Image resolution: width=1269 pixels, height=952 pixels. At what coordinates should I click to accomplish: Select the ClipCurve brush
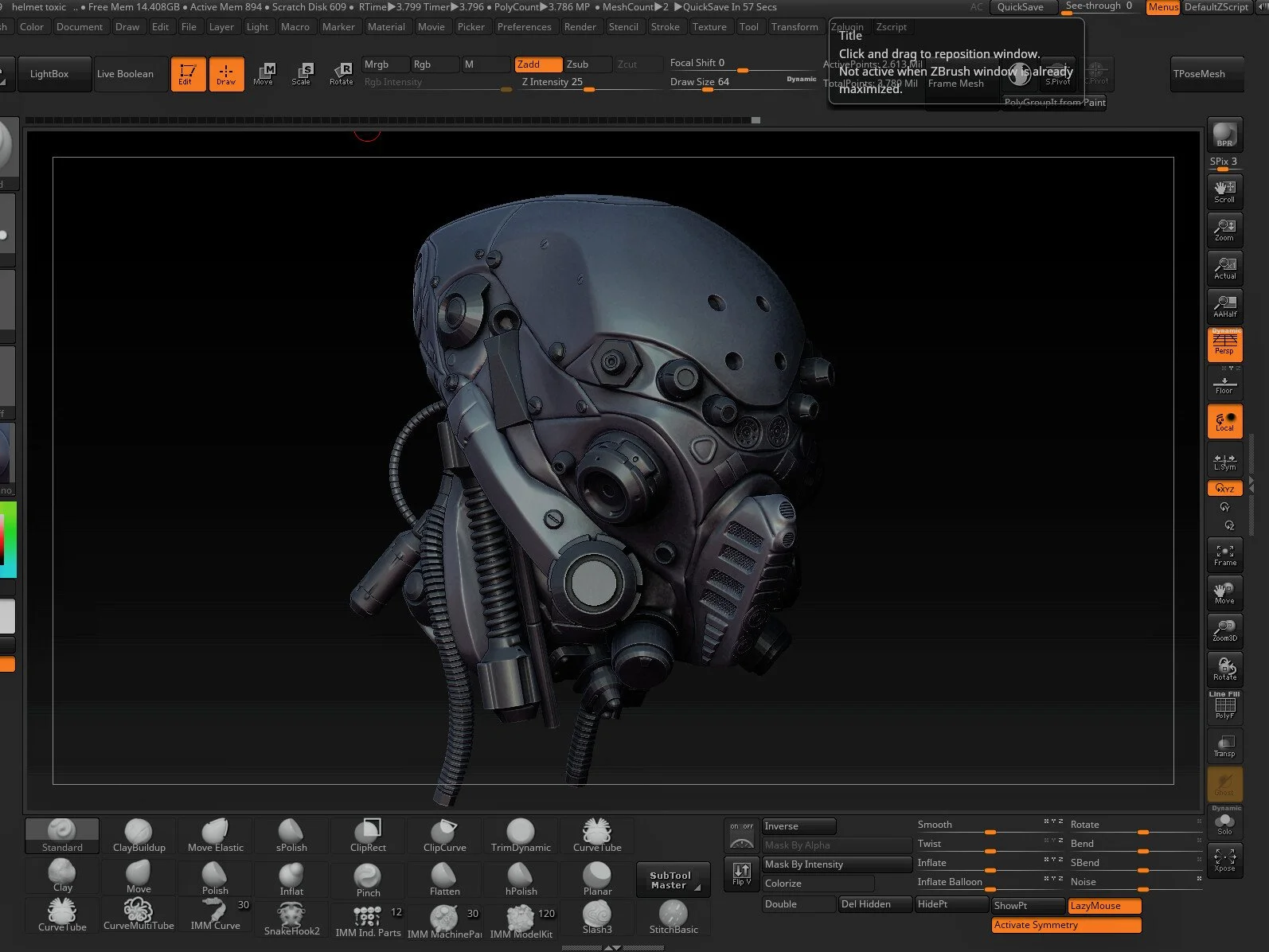[x=444, y=835]
